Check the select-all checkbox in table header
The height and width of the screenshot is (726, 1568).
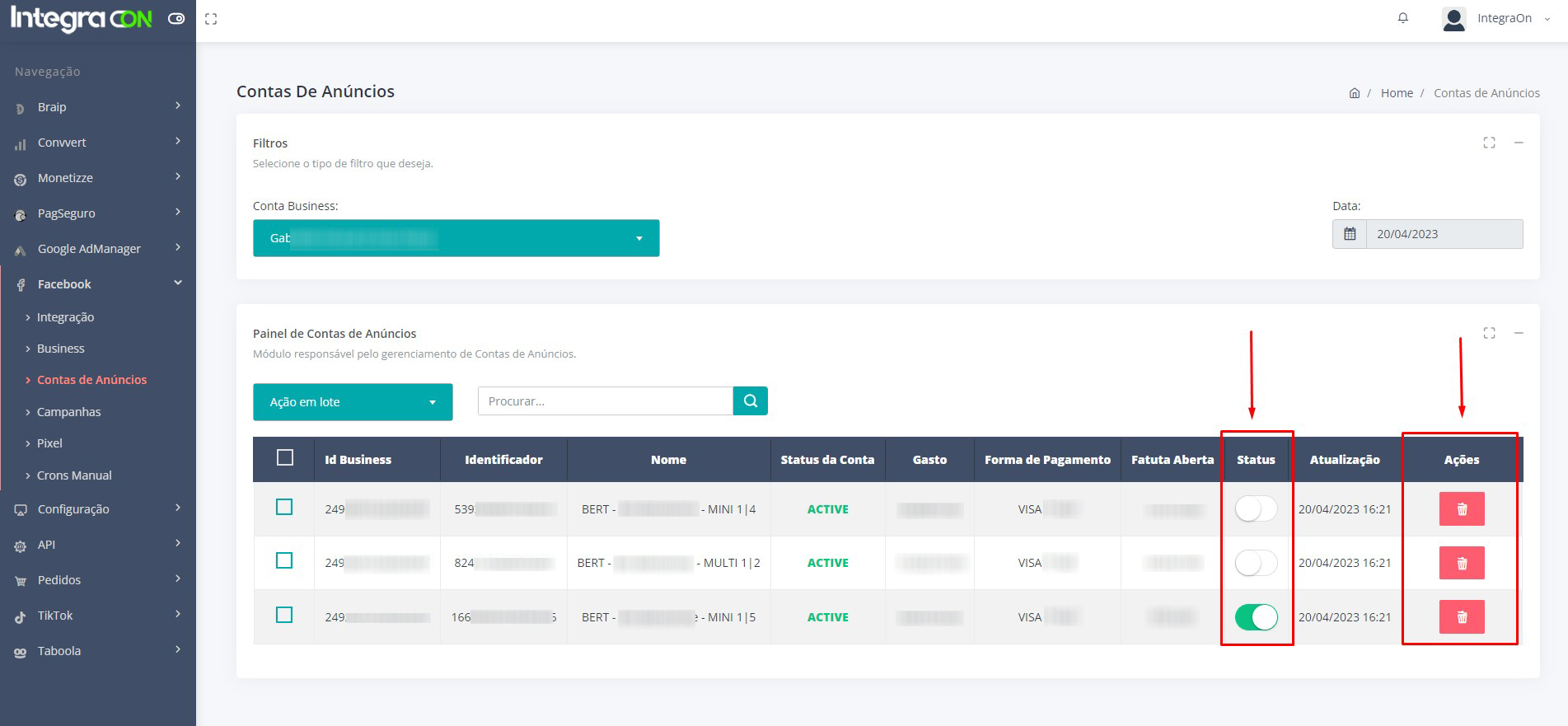click(285, 457)
